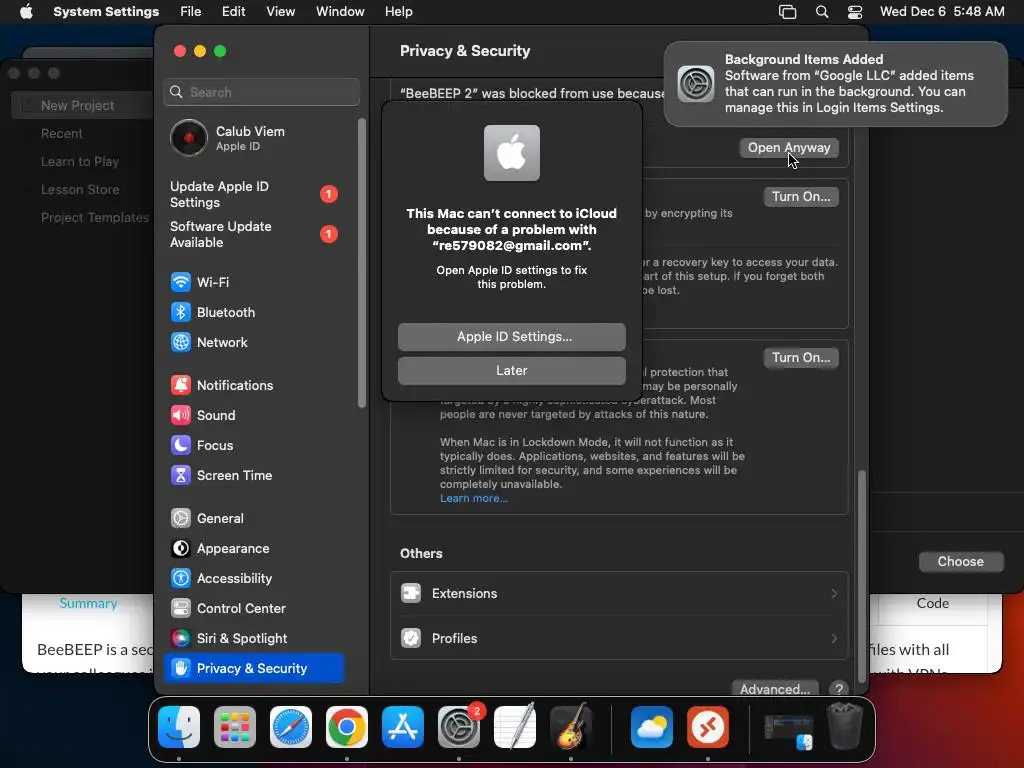Open Launchpad from the Dock
Screen dimensions: 1024x768
tap(235, 727)
